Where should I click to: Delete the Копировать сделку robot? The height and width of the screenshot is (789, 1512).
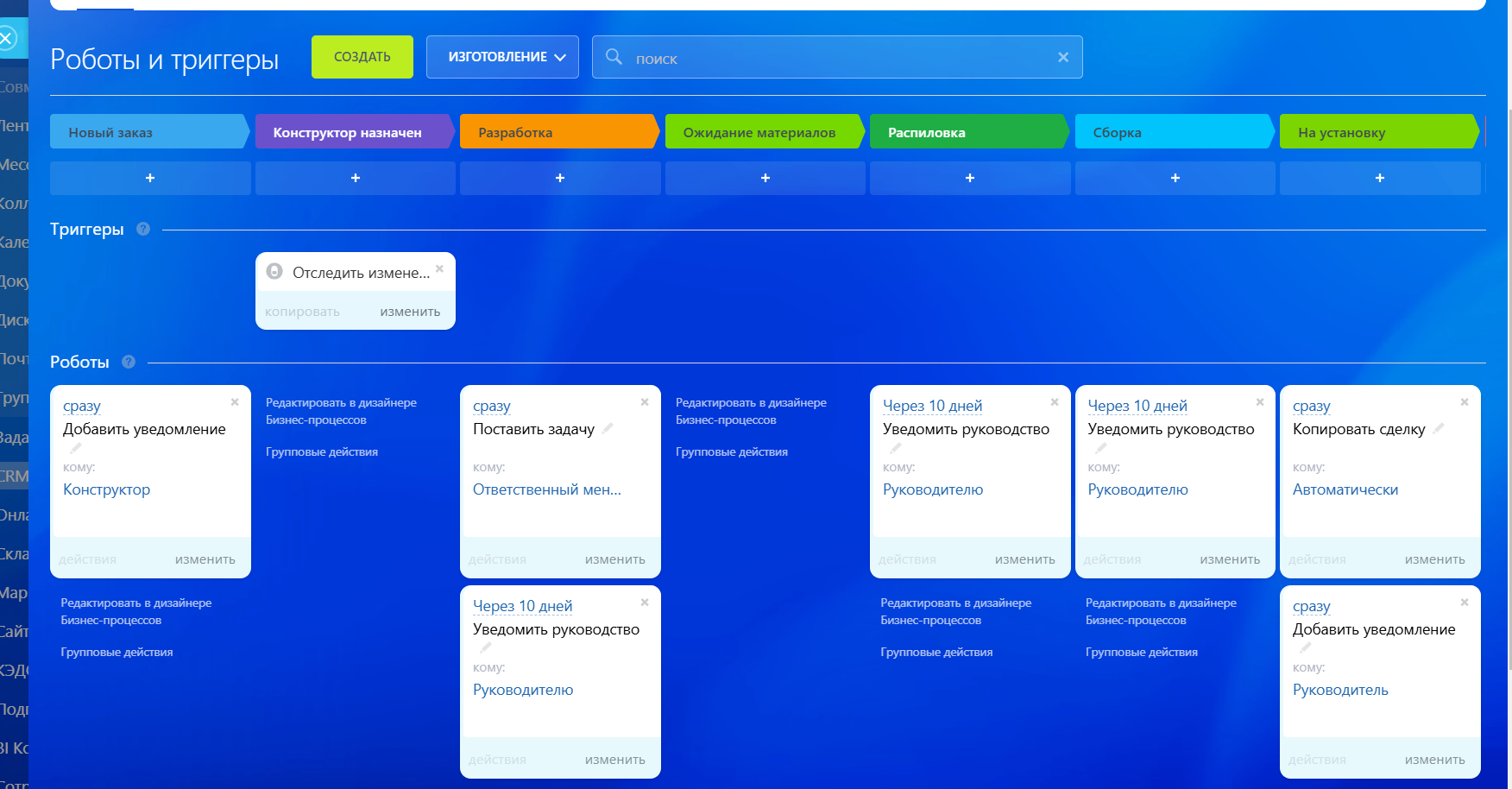pos(1465,401)
